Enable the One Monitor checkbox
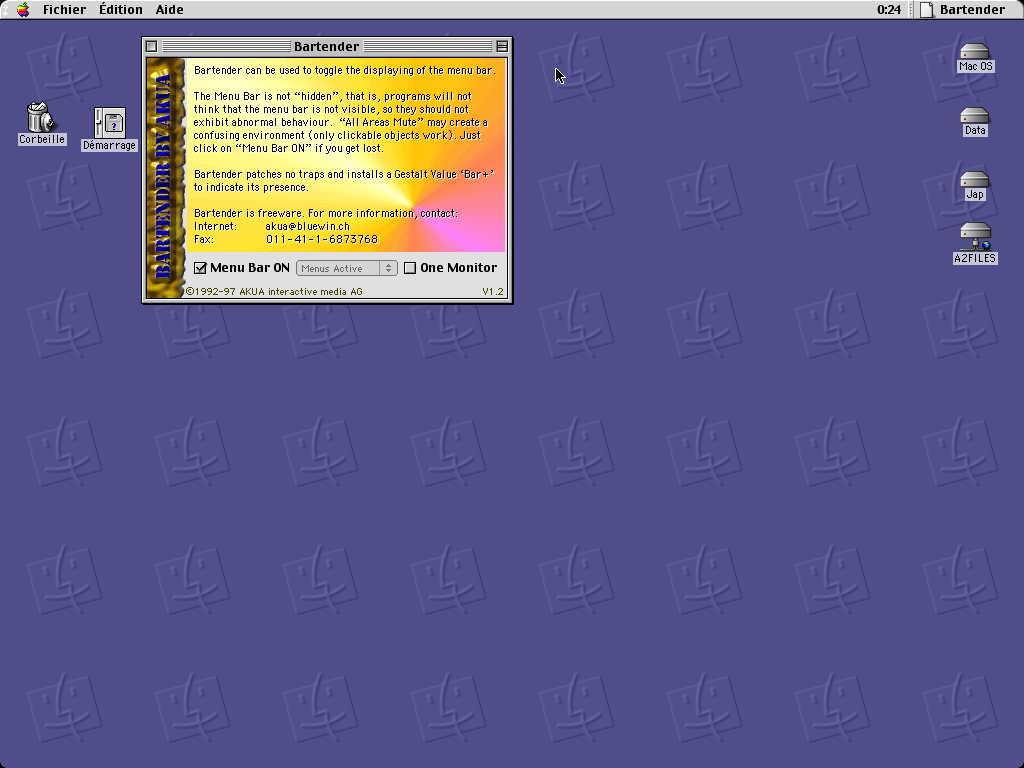The image size is (1024, 768). click(410, 268)
